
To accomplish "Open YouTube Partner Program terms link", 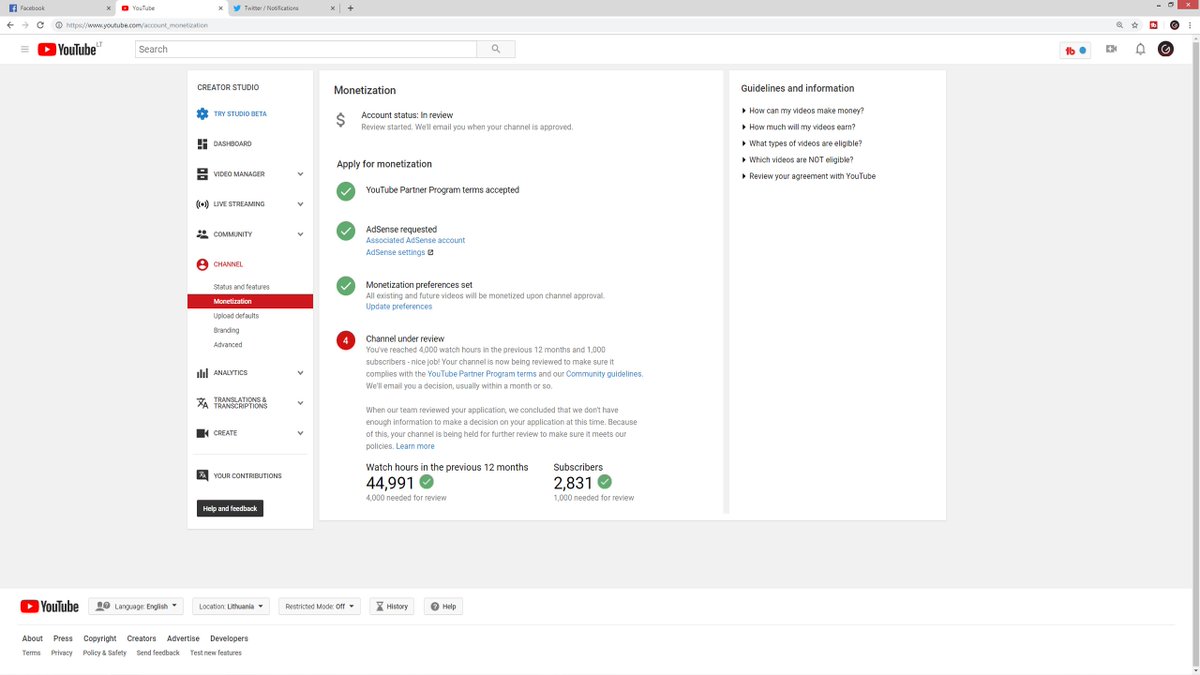I will click(482, 373).
